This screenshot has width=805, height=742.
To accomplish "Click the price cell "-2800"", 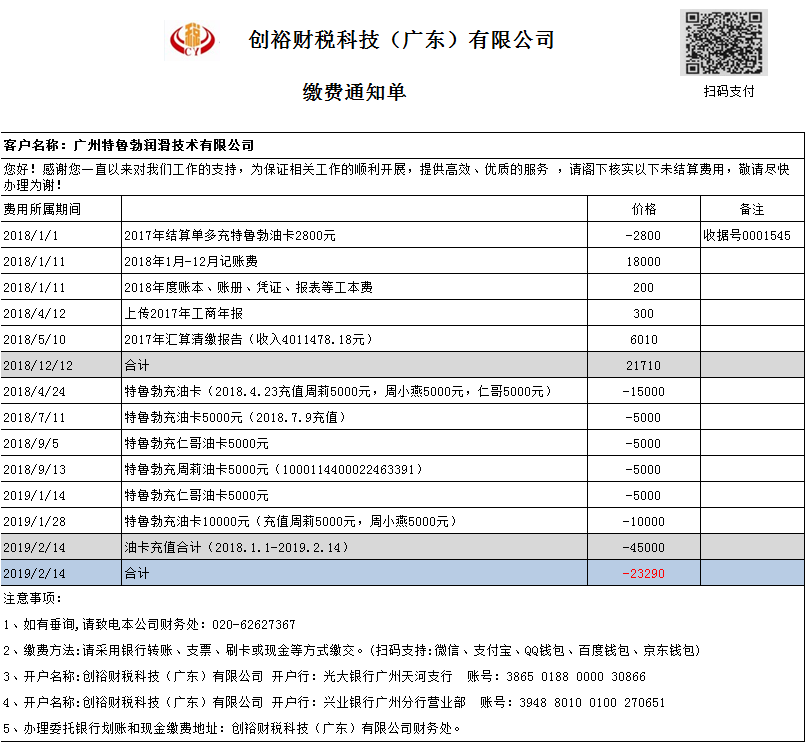I will coord(643,236).
